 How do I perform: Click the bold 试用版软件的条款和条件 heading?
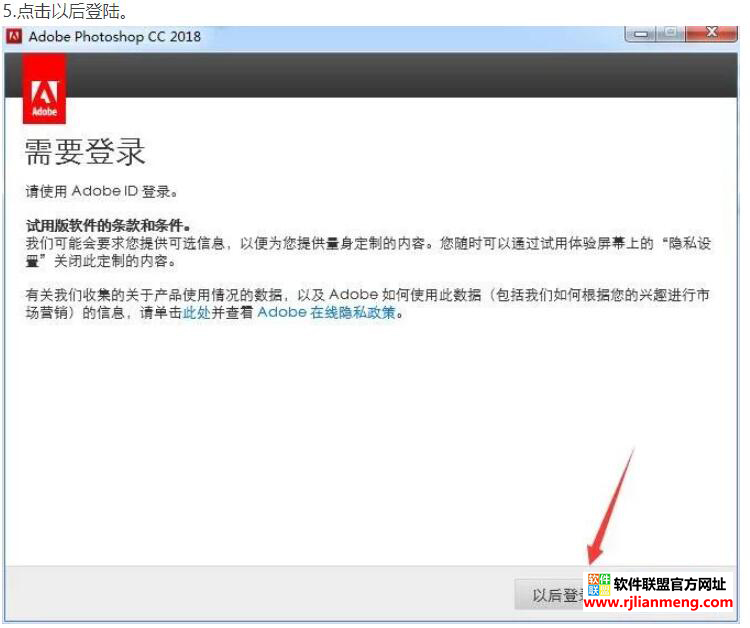[x=108, y=227]
